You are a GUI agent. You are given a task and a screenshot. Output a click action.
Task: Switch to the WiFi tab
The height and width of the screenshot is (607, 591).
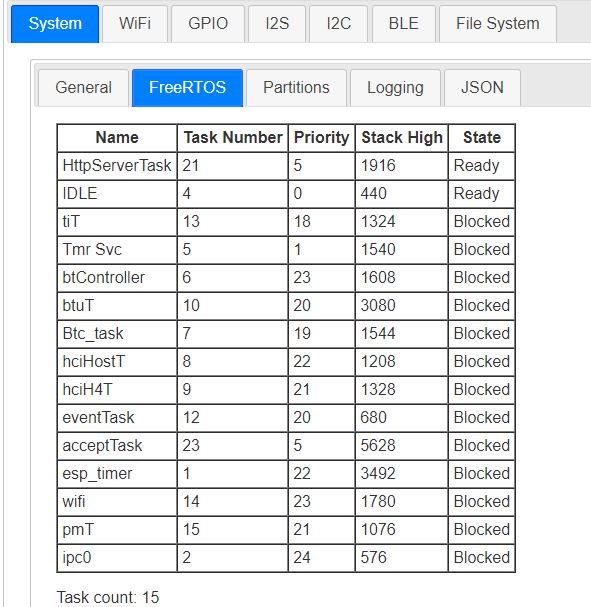coord(135,24)
